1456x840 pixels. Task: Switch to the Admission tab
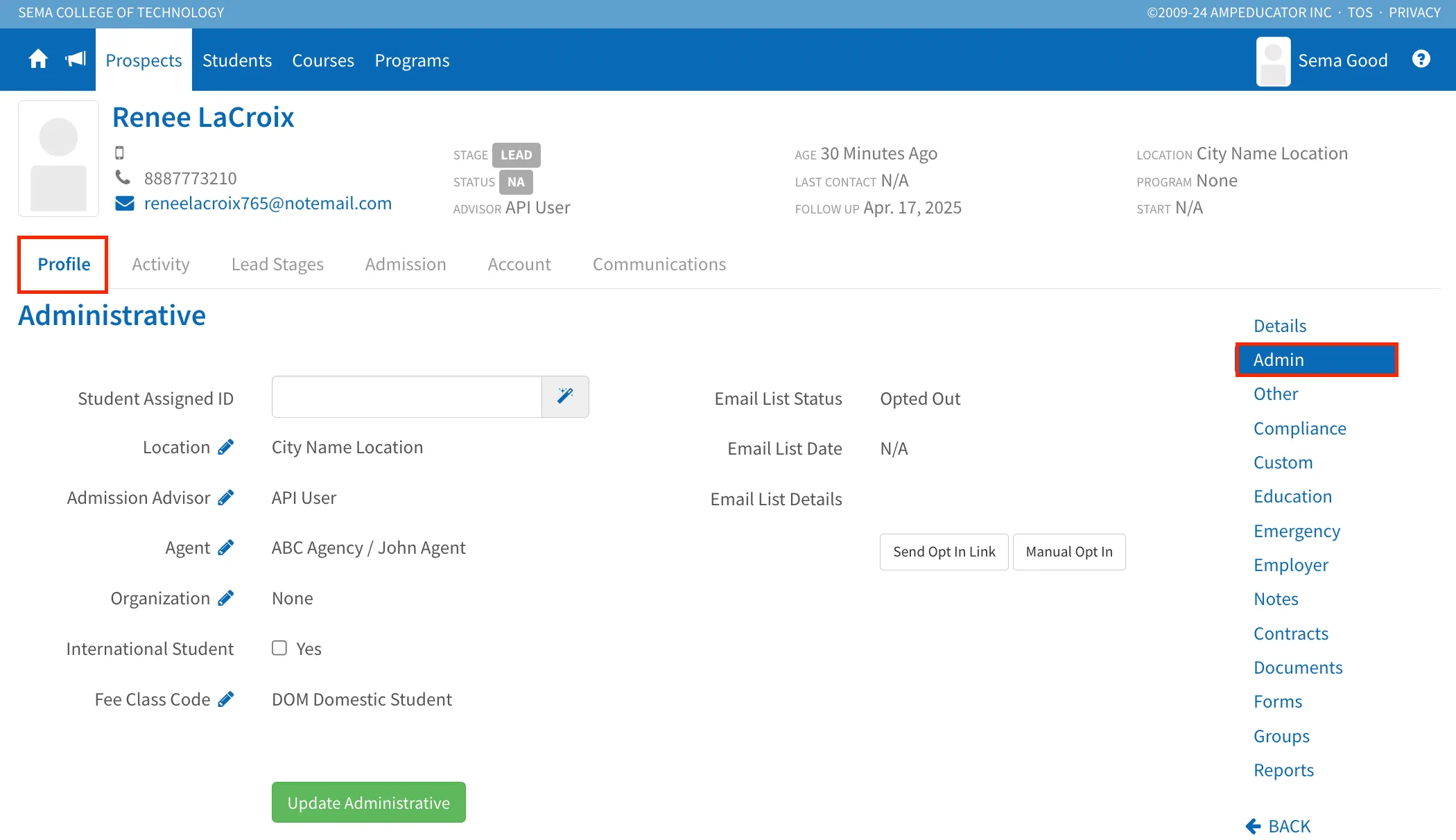click(406, 264)
